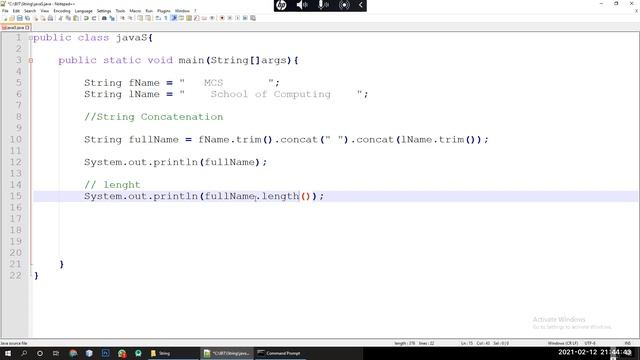Click the 'INS' insert mode indicator
Image resolution: width=640 pixels, height=360 pixels.
[628, 343]
